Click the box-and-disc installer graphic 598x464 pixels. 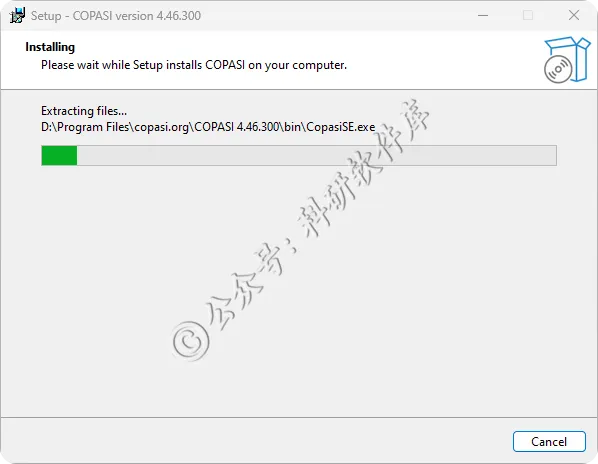tap(567, 60)
